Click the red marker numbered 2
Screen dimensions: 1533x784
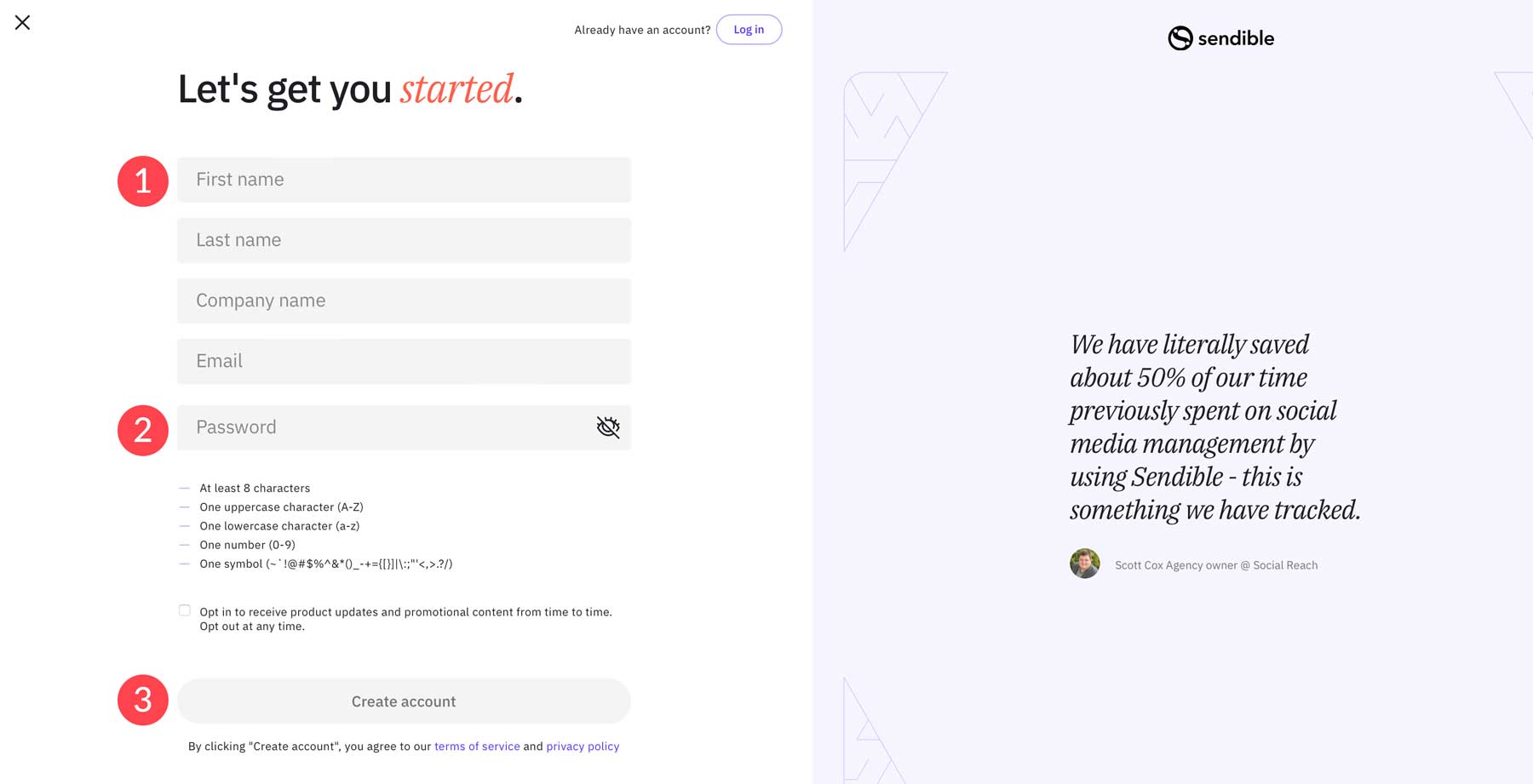tap(143, 430)
